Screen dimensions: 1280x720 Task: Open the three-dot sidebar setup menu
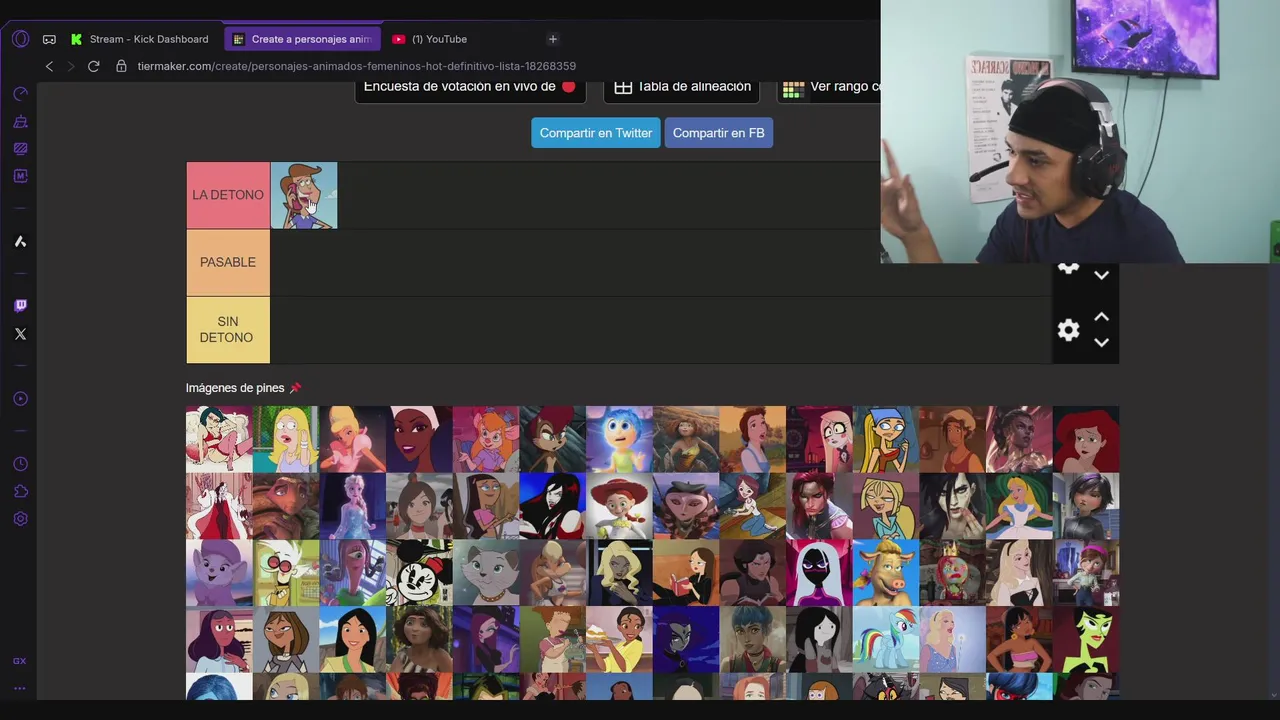tap(20, 688)
